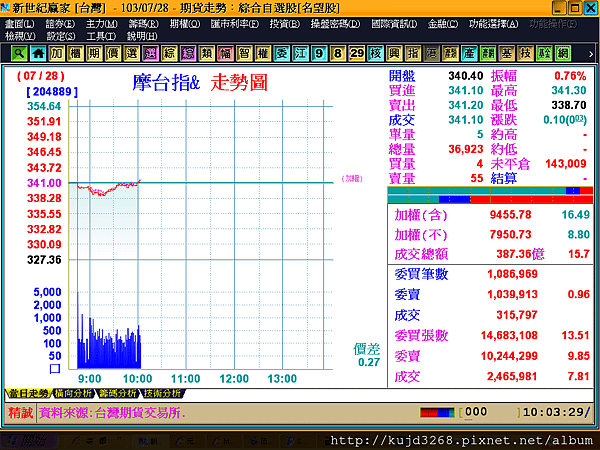Click the 智 toolbar icon

(x=244, y=53)
